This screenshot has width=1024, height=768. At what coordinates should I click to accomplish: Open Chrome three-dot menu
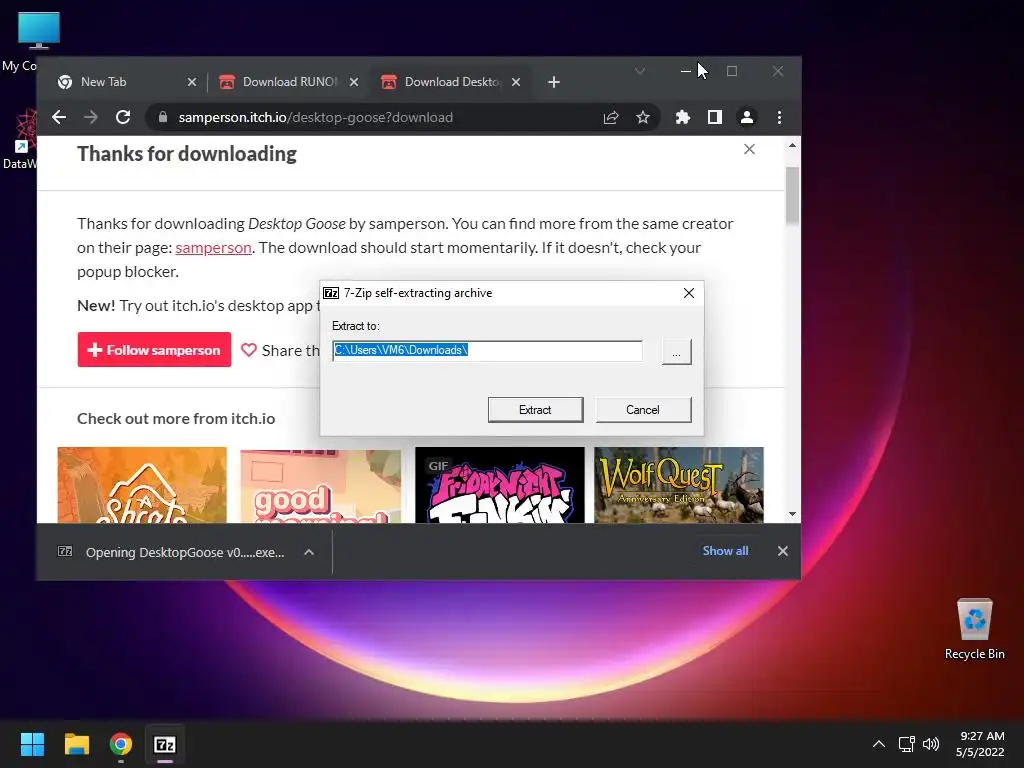[x=779, y=118]
